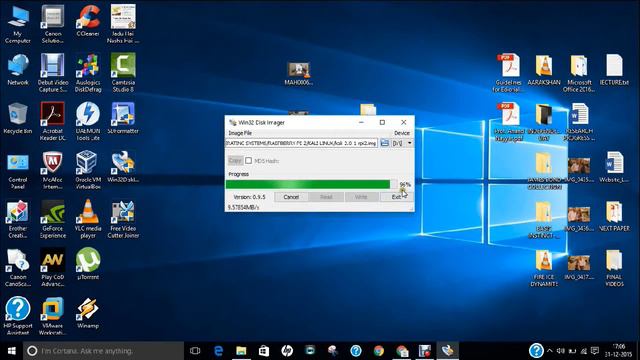The image size is (640, 360).
Task: Open the Canon CanoScan desktop shortcut
Action: point(18,268)
